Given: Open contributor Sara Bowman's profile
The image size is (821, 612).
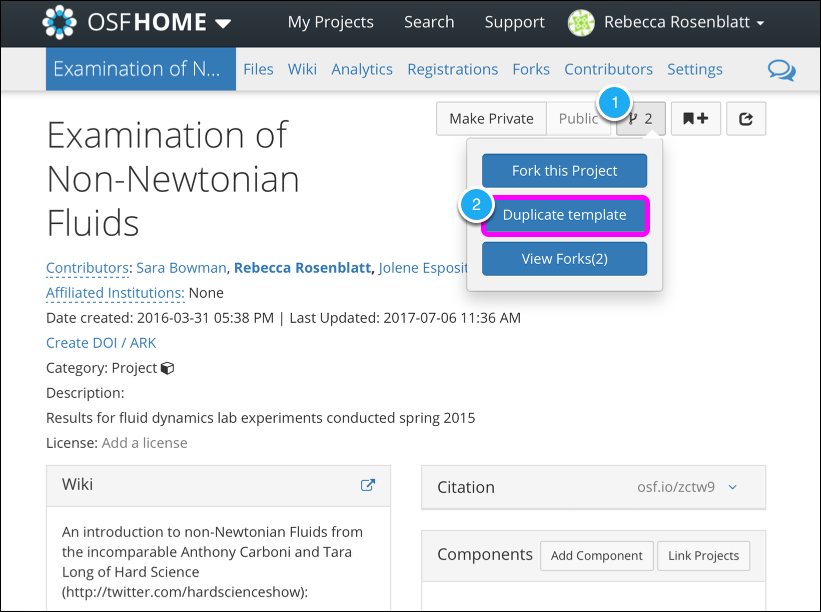Looking at the screenshot, I should 181,268.
